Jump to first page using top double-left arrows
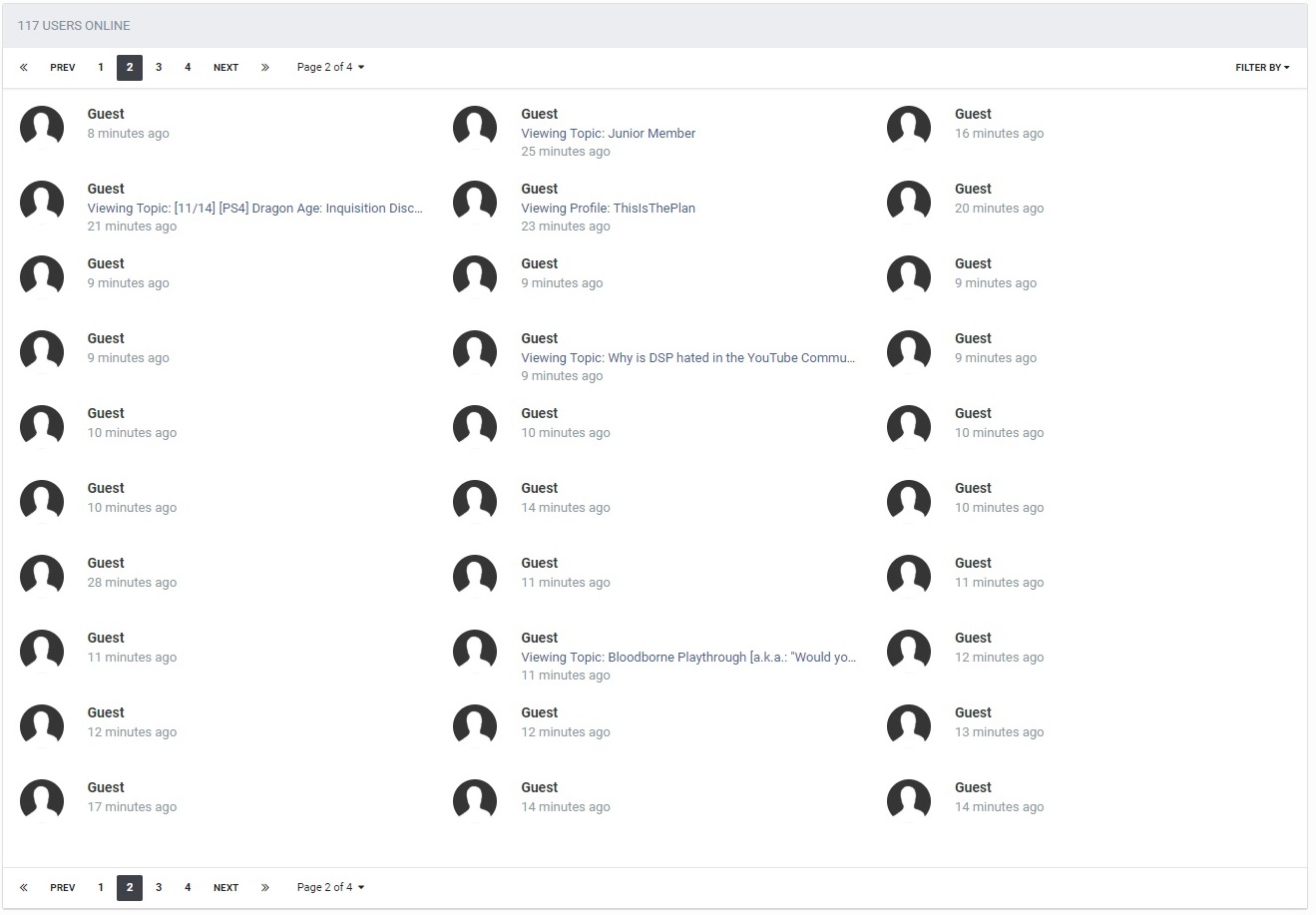This screenshot has height=915, width=1316. [x=24, y=68]
